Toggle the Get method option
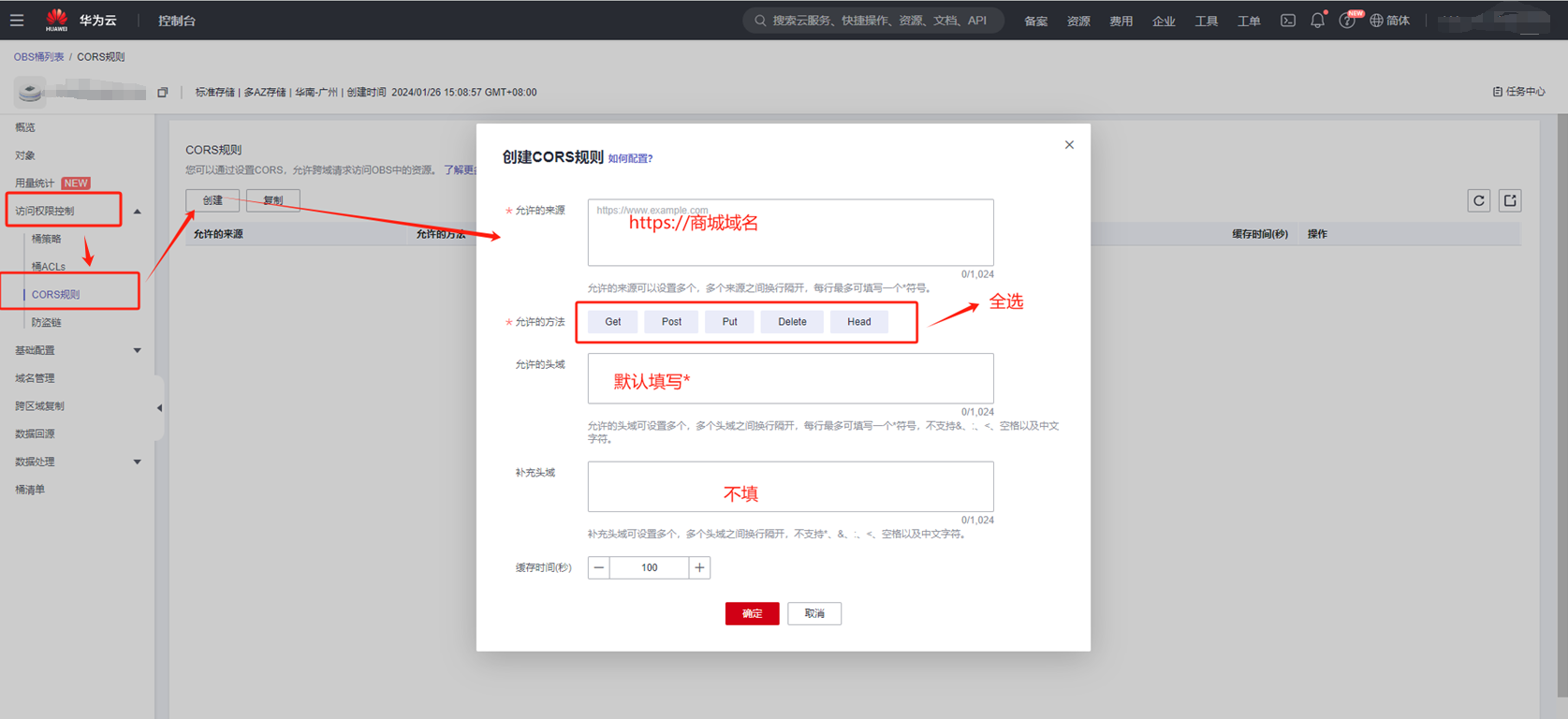1568x719 pixels. point(613,322)
